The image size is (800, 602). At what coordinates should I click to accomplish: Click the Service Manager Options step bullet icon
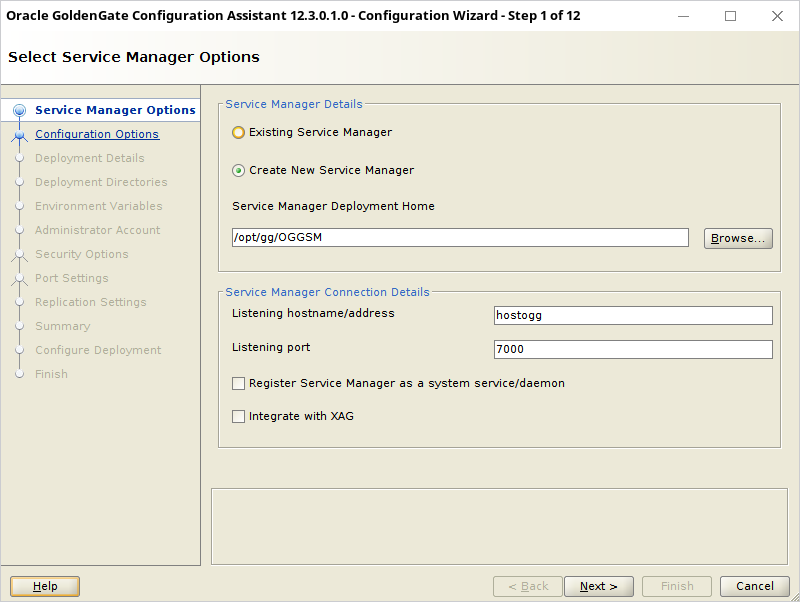coord(19,110)
